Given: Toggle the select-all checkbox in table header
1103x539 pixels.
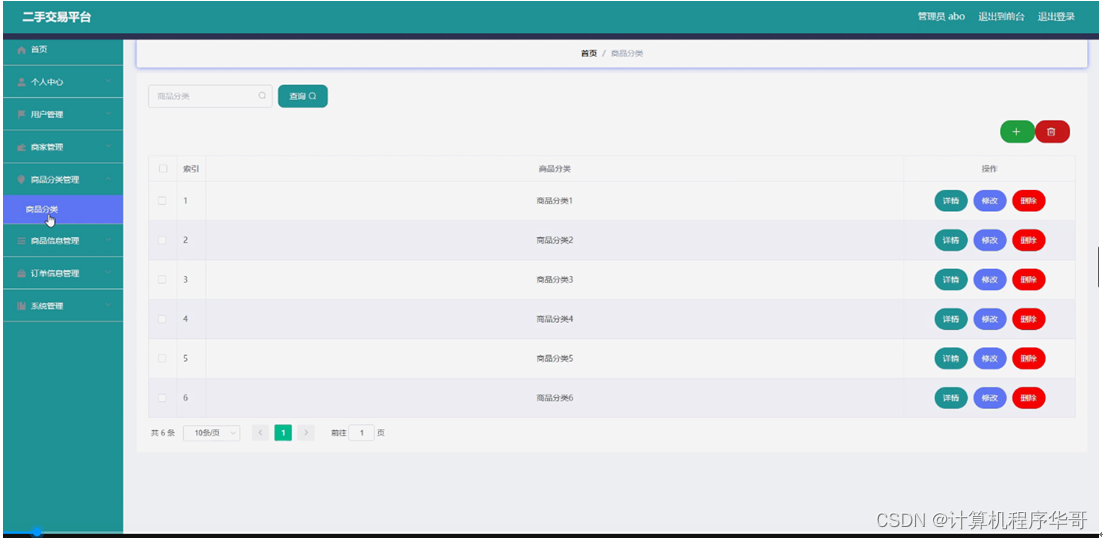Looking at the screenshot, I should pyautogui.click(x=162, y=169).
